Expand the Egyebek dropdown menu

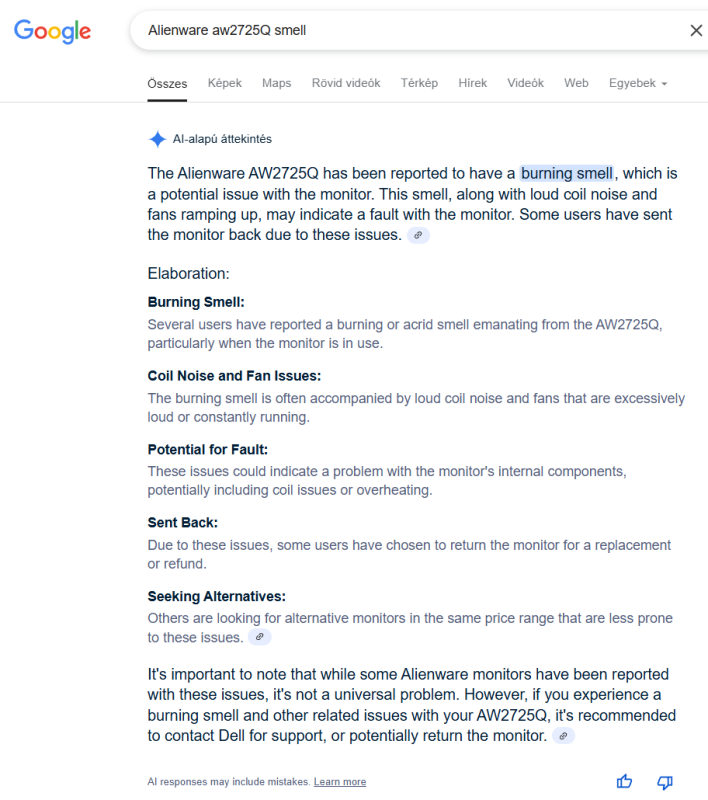point(638,83)
